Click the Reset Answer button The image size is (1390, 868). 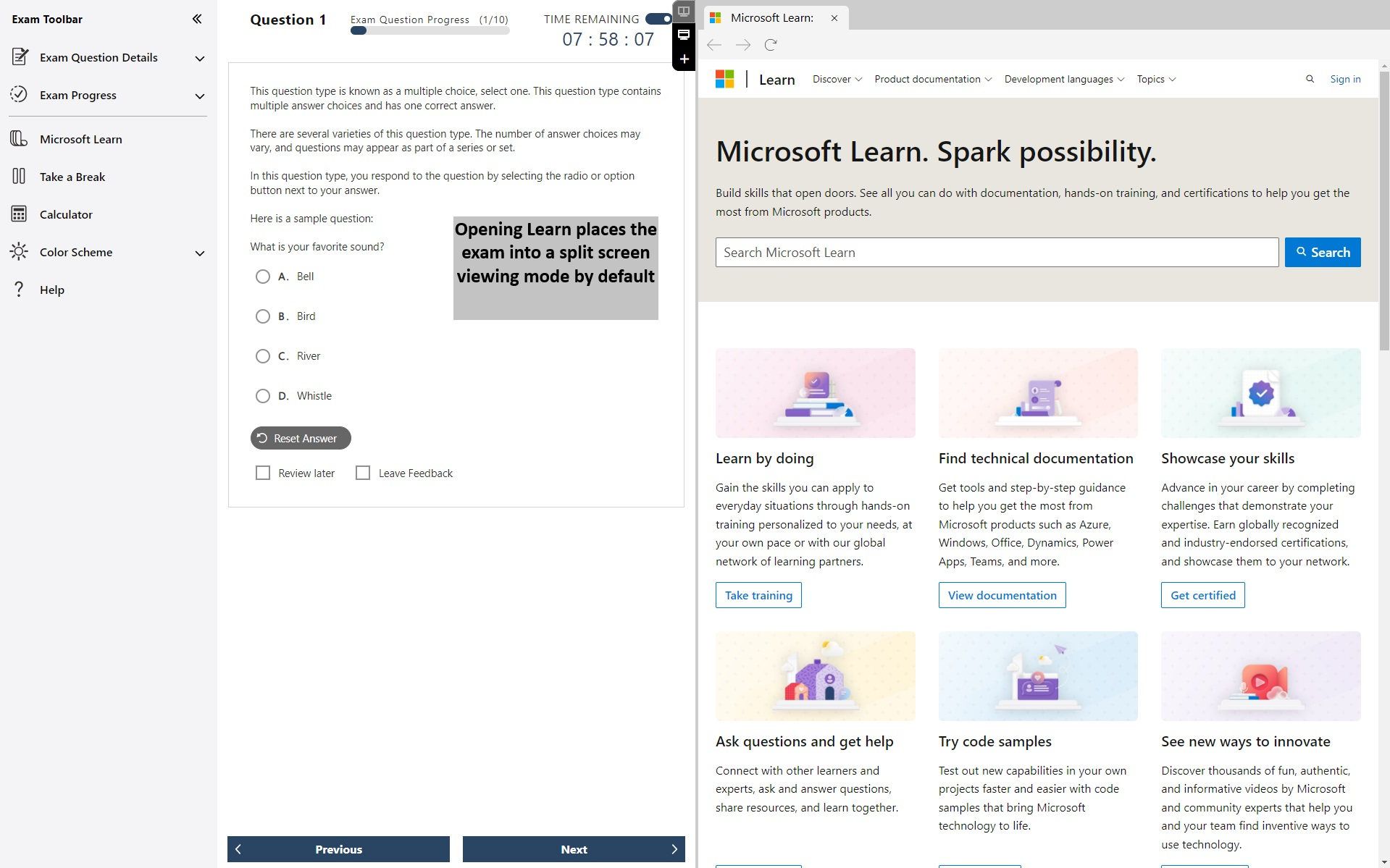click(x=300, y=438)
